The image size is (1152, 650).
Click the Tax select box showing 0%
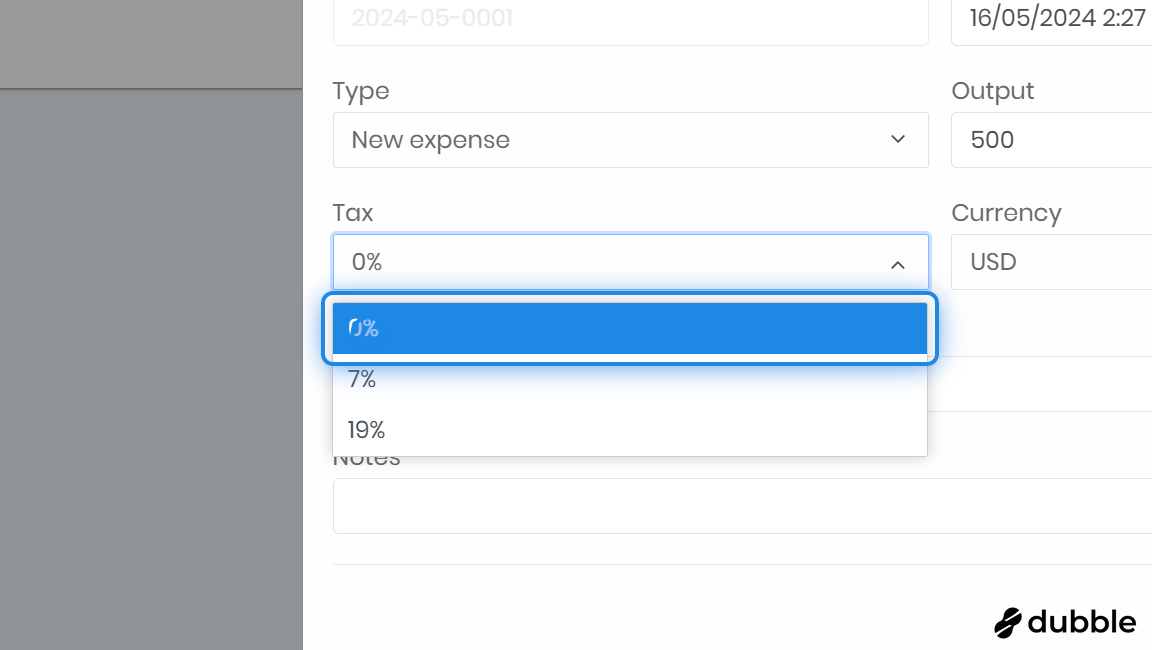[610, 262]
